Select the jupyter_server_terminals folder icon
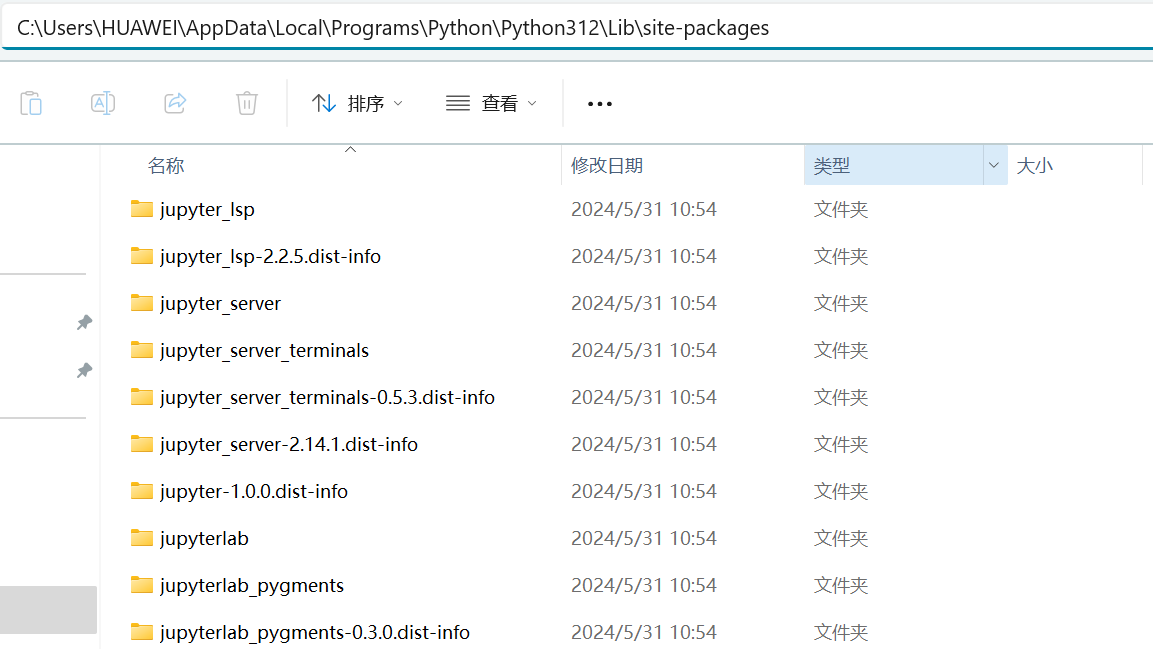Image resolution: width=1153 pixels, height=649 pixels. pyautogui.click(x=142, y=350)
